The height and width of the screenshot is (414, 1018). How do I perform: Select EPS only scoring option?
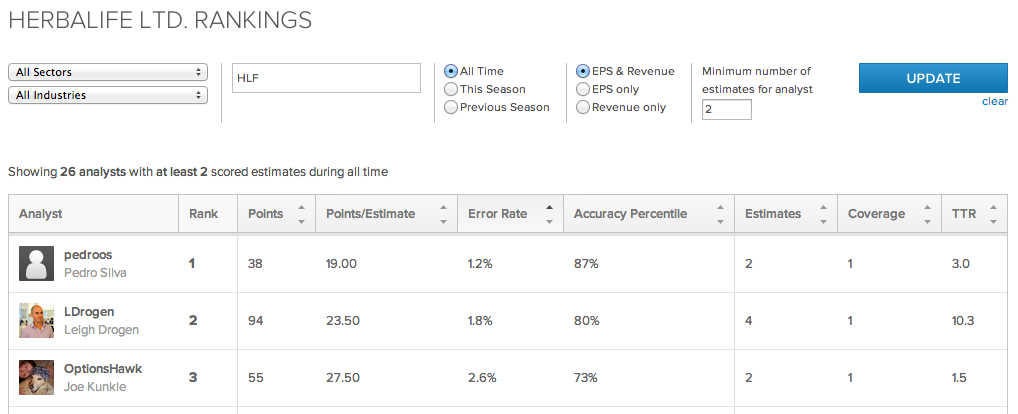coord(583,89)
